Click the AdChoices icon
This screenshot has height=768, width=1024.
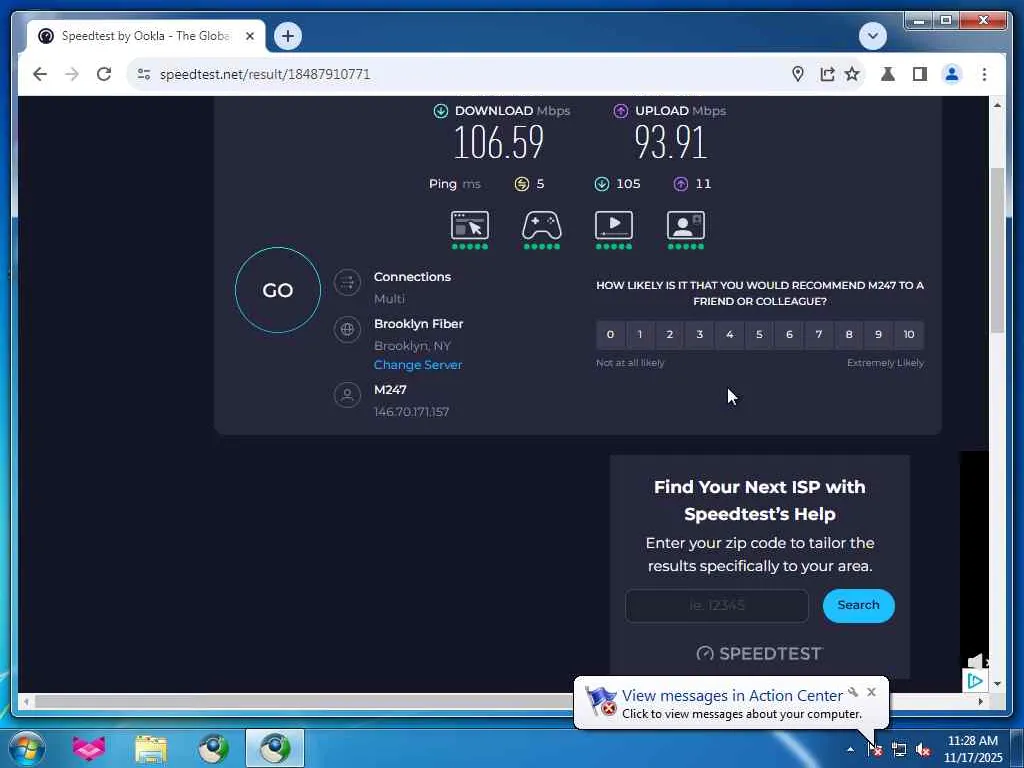(x=975, y=681)
